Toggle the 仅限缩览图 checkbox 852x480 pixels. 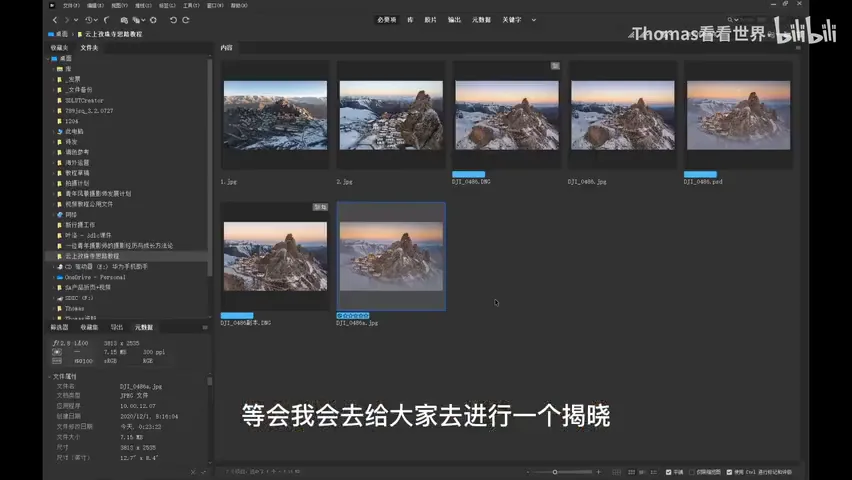tap(692, 472)
